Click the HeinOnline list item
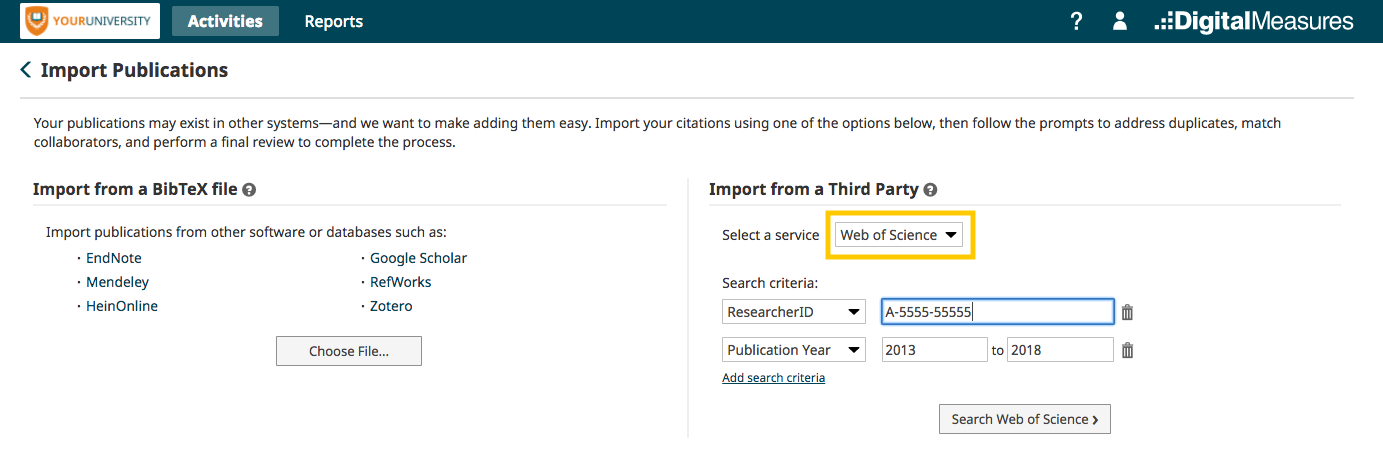 point(121,306)
